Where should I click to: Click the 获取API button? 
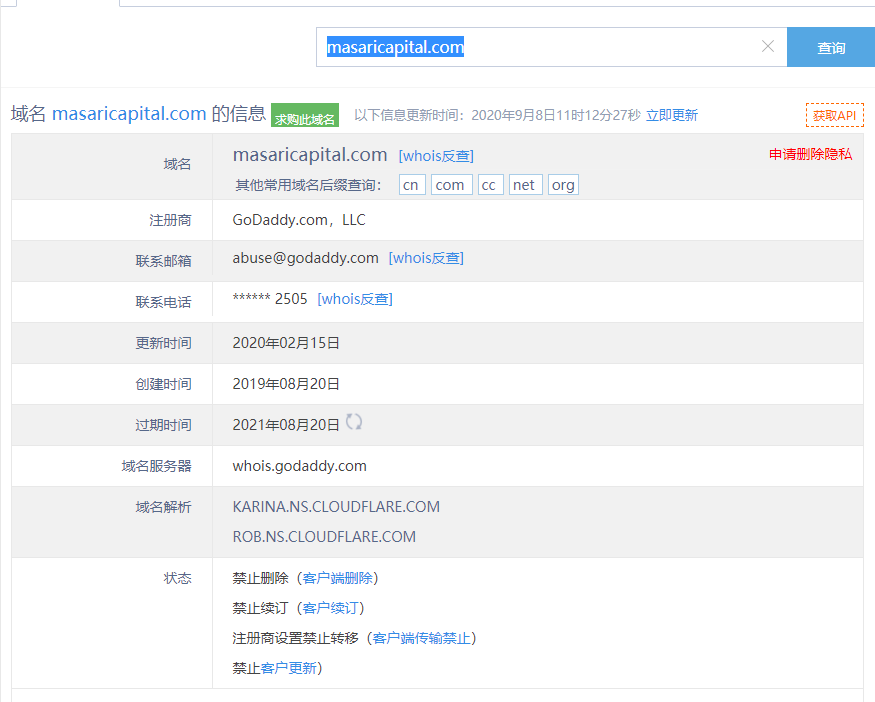click(x=833, y=115)
